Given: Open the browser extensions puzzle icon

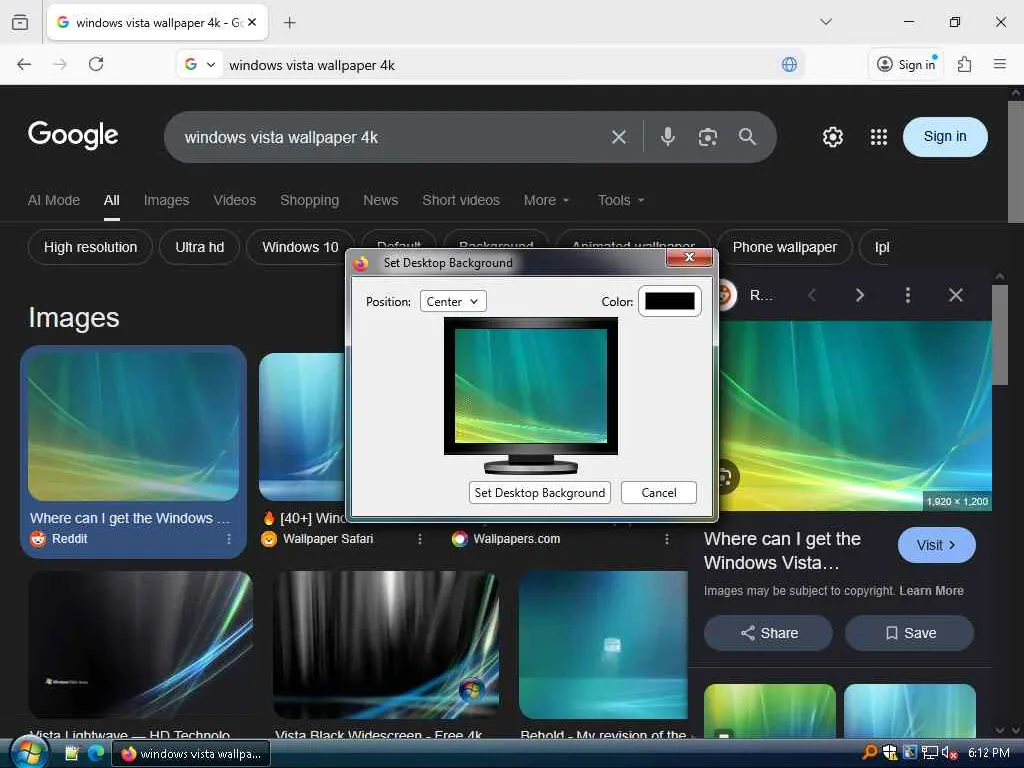Looking at the screenshot, I should tap(964, 64).
